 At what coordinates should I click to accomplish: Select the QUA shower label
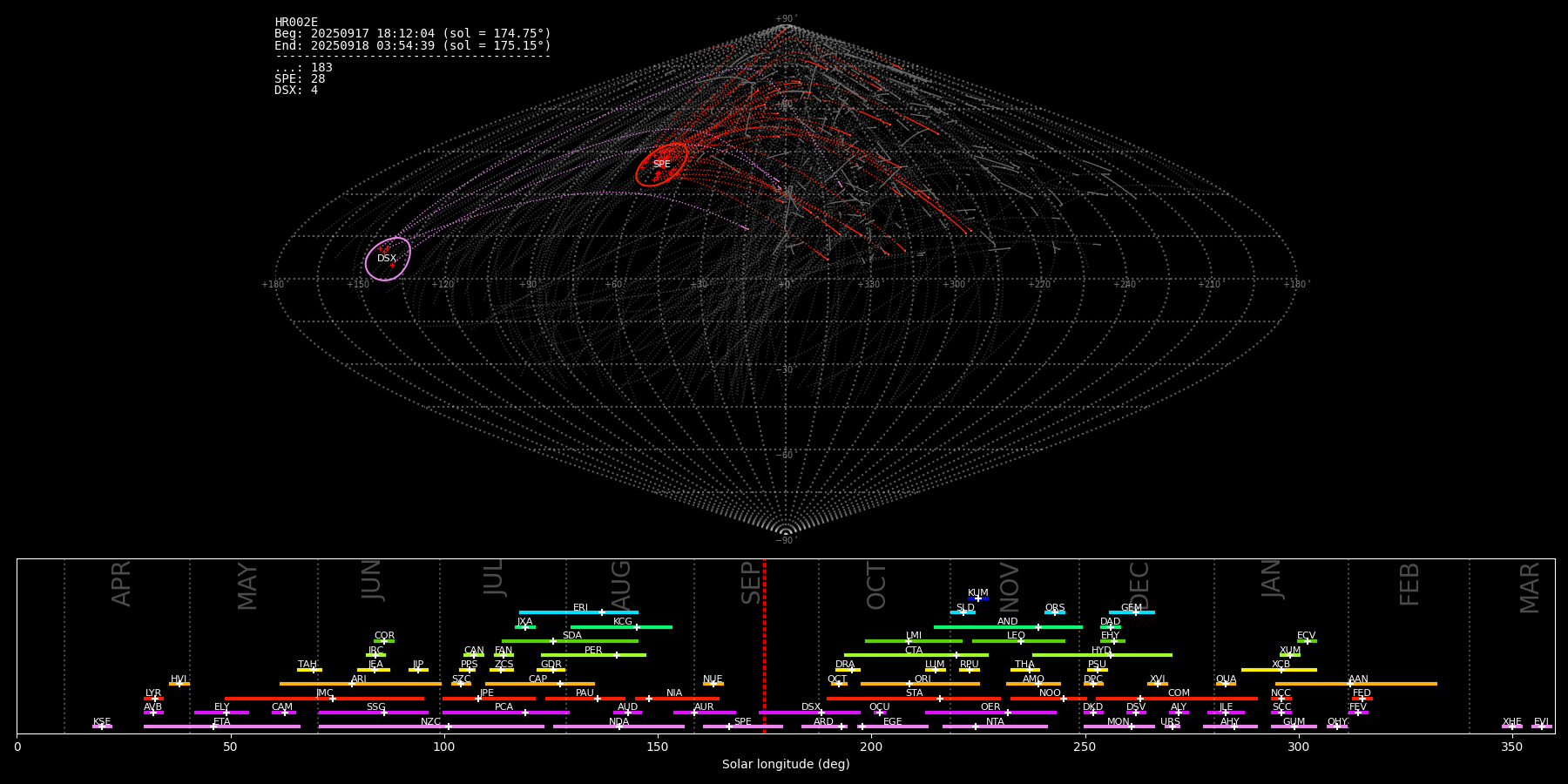1226,679
